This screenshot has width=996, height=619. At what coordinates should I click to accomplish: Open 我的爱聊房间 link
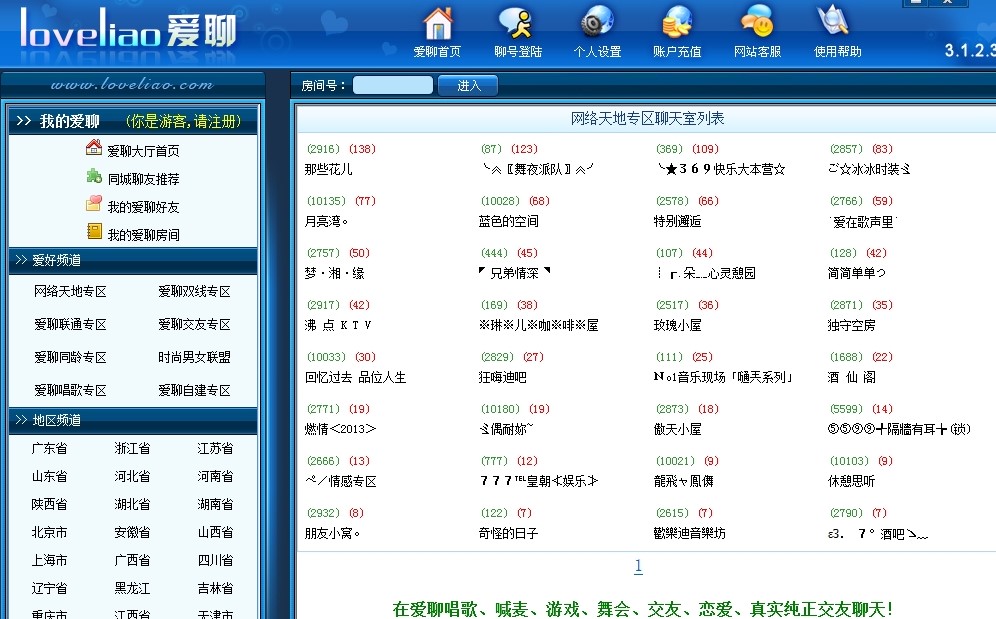tap(143, 235)
